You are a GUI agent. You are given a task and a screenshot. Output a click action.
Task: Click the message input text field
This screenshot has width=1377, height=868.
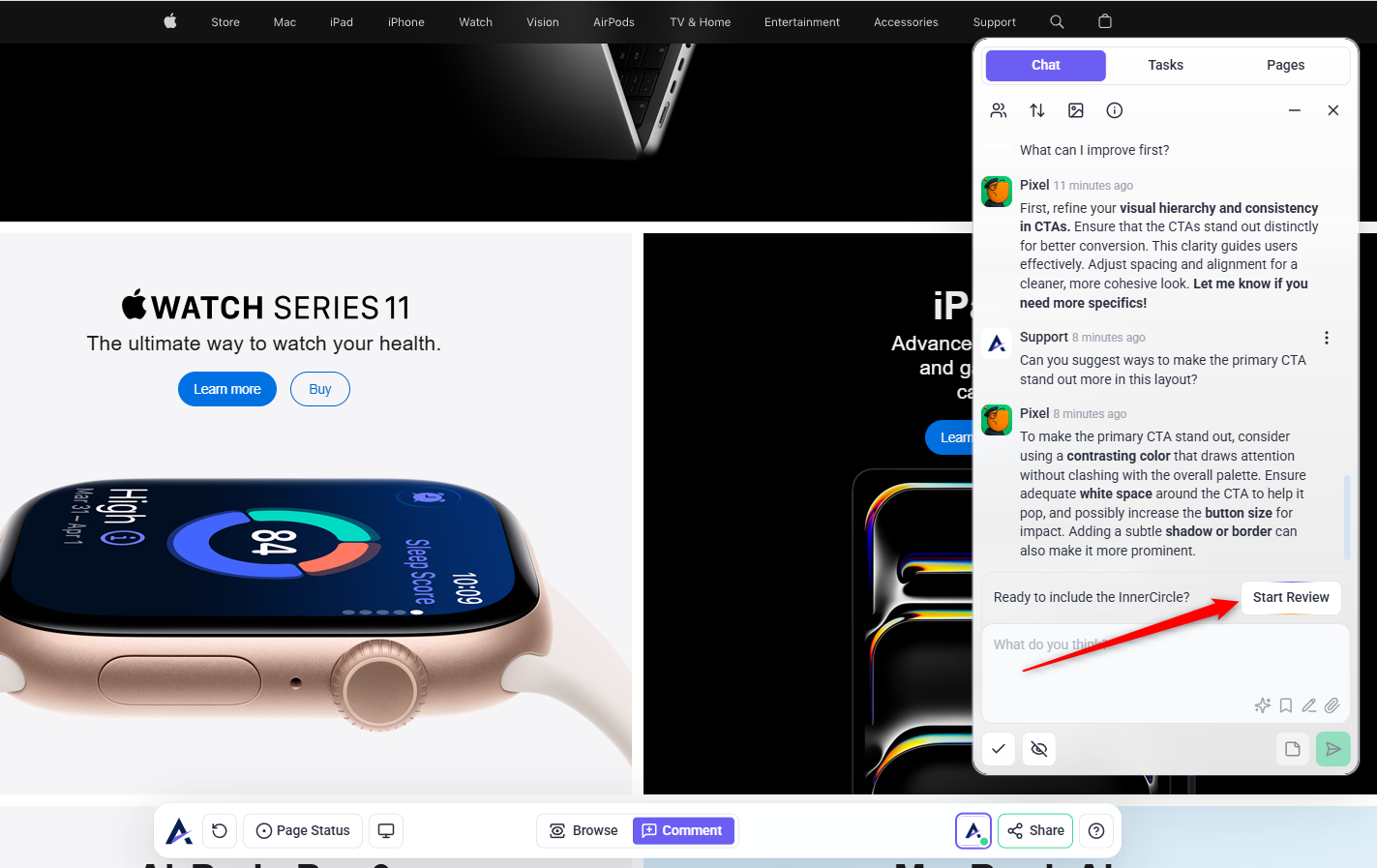tap(1165, 663)
